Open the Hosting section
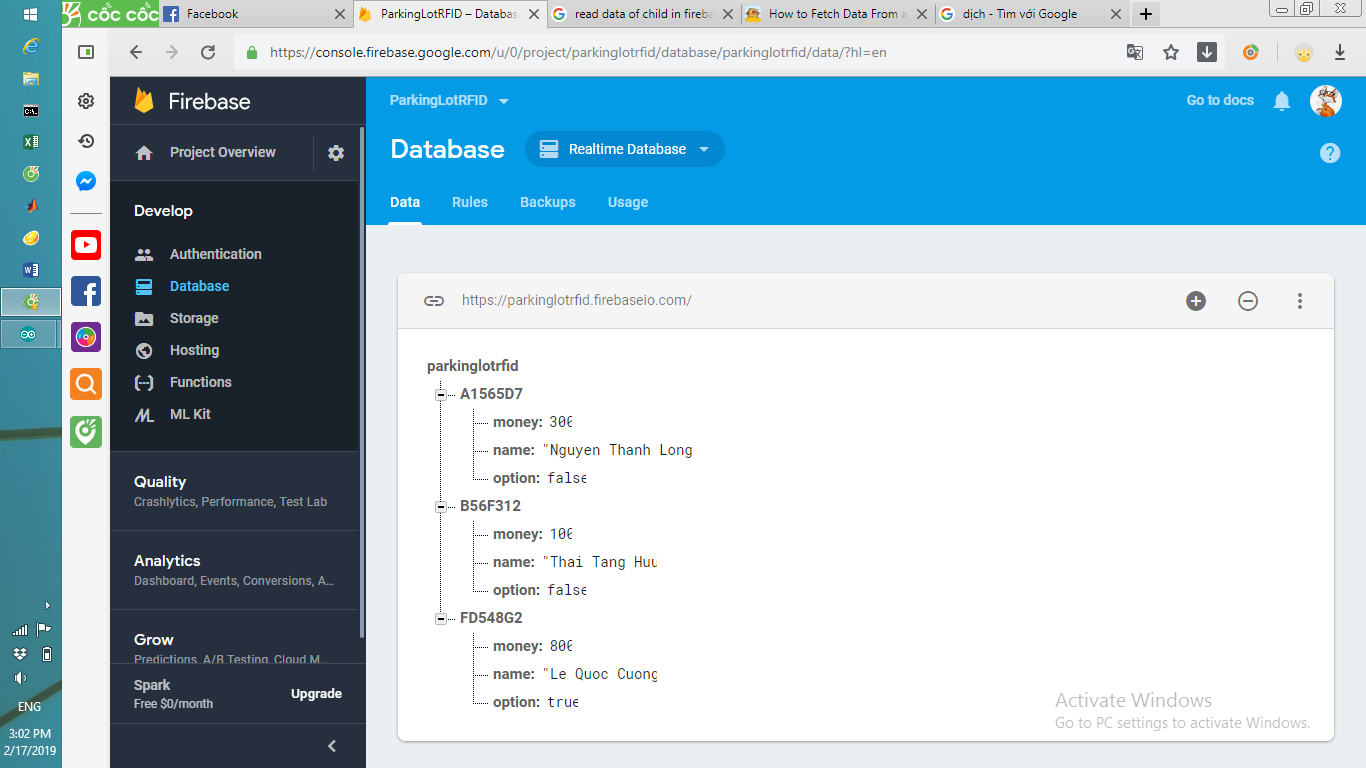This screenshot has width=1366, height=768. coord(196,350)
